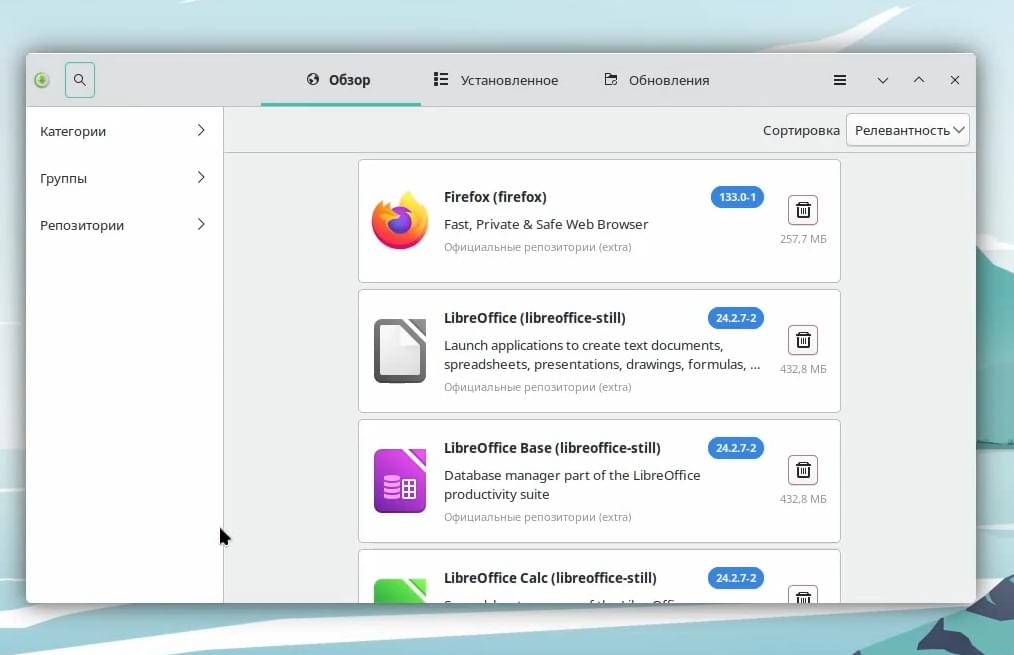1014x655 pixels.
Task: Expand the Категории sidebar section
Action: [124, 131]
